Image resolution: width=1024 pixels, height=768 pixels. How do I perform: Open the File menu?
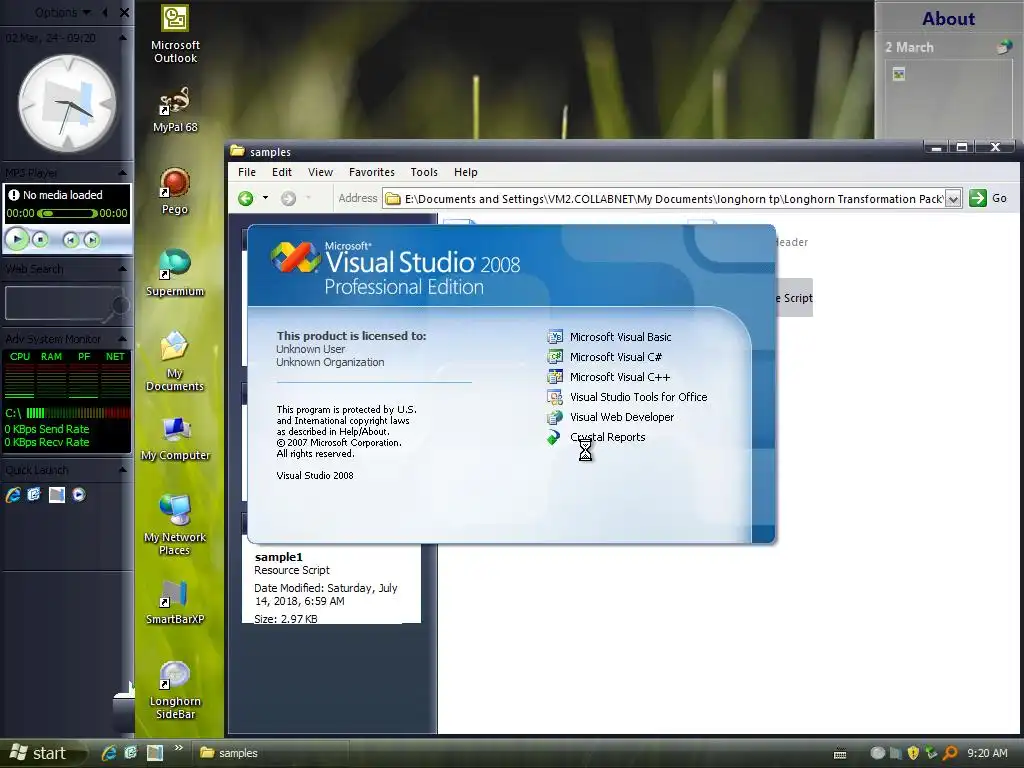247,172
